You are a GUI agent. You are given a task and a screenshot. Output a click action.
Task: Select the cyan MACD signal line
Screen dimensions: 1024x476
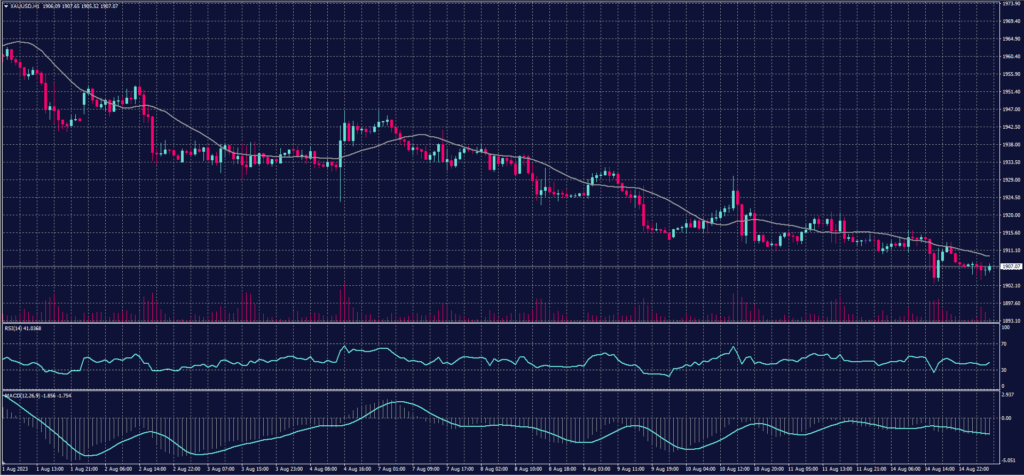coord(400,403)
